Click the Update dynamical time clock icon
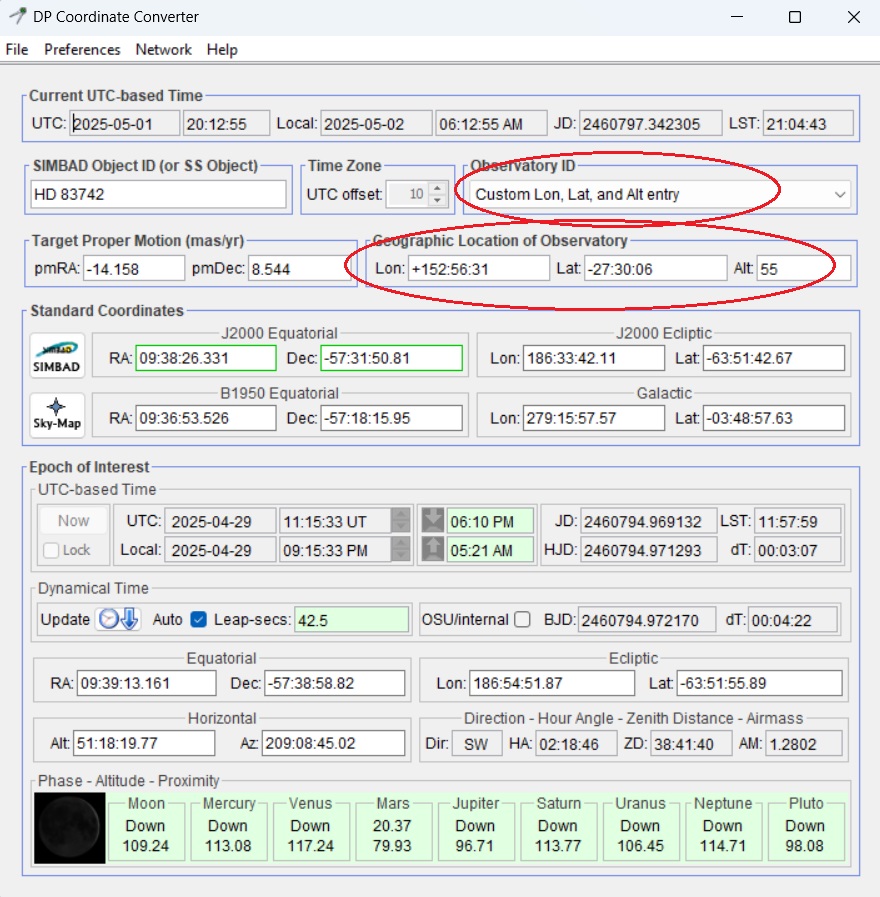 click(x=118, y=619)
